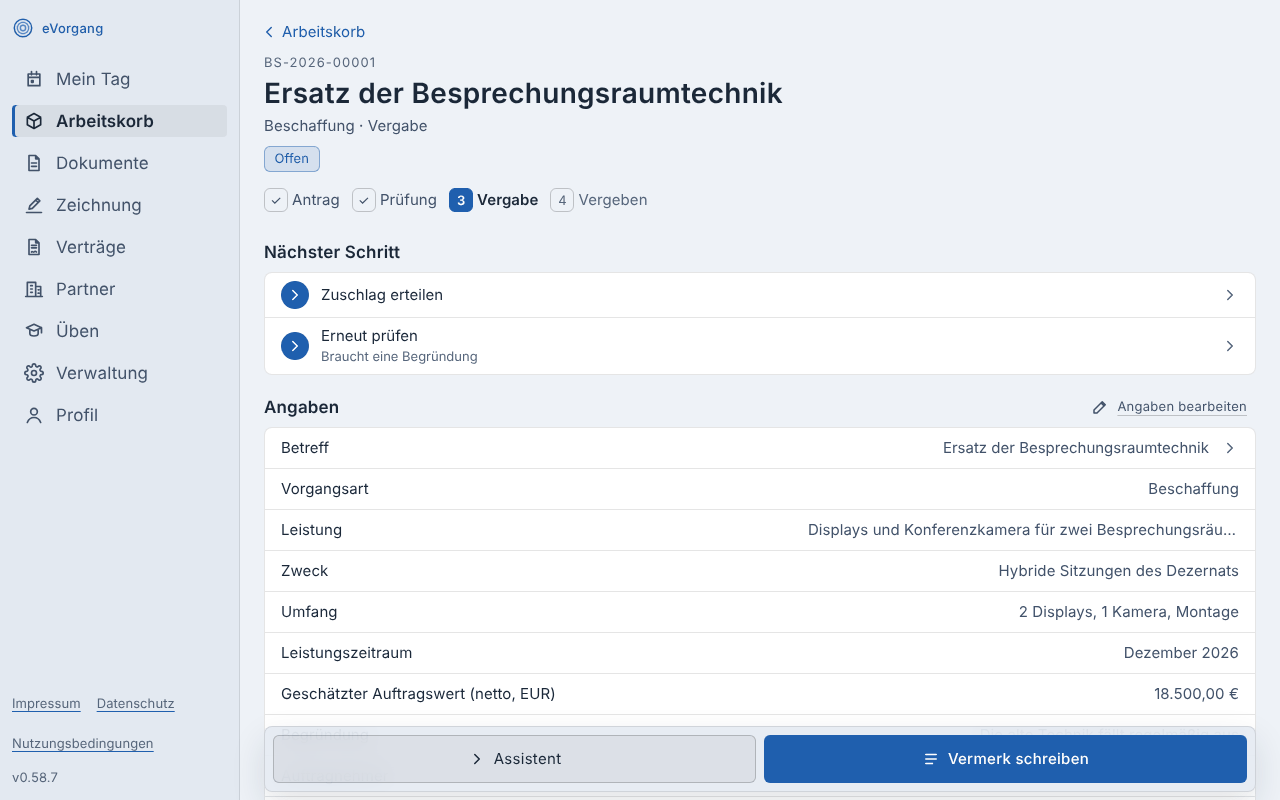Click the value 18.500,00 €

click(1196, 694)
